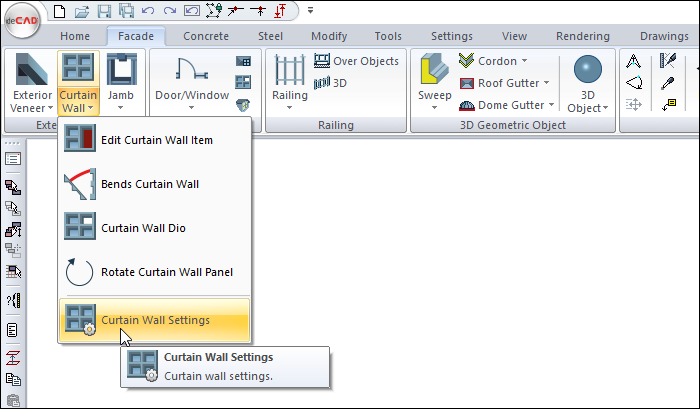Click Curtain Wall Dio entry
Image resolution: width=700 pixels, height=409 pixels.
[x=143, y=228]
